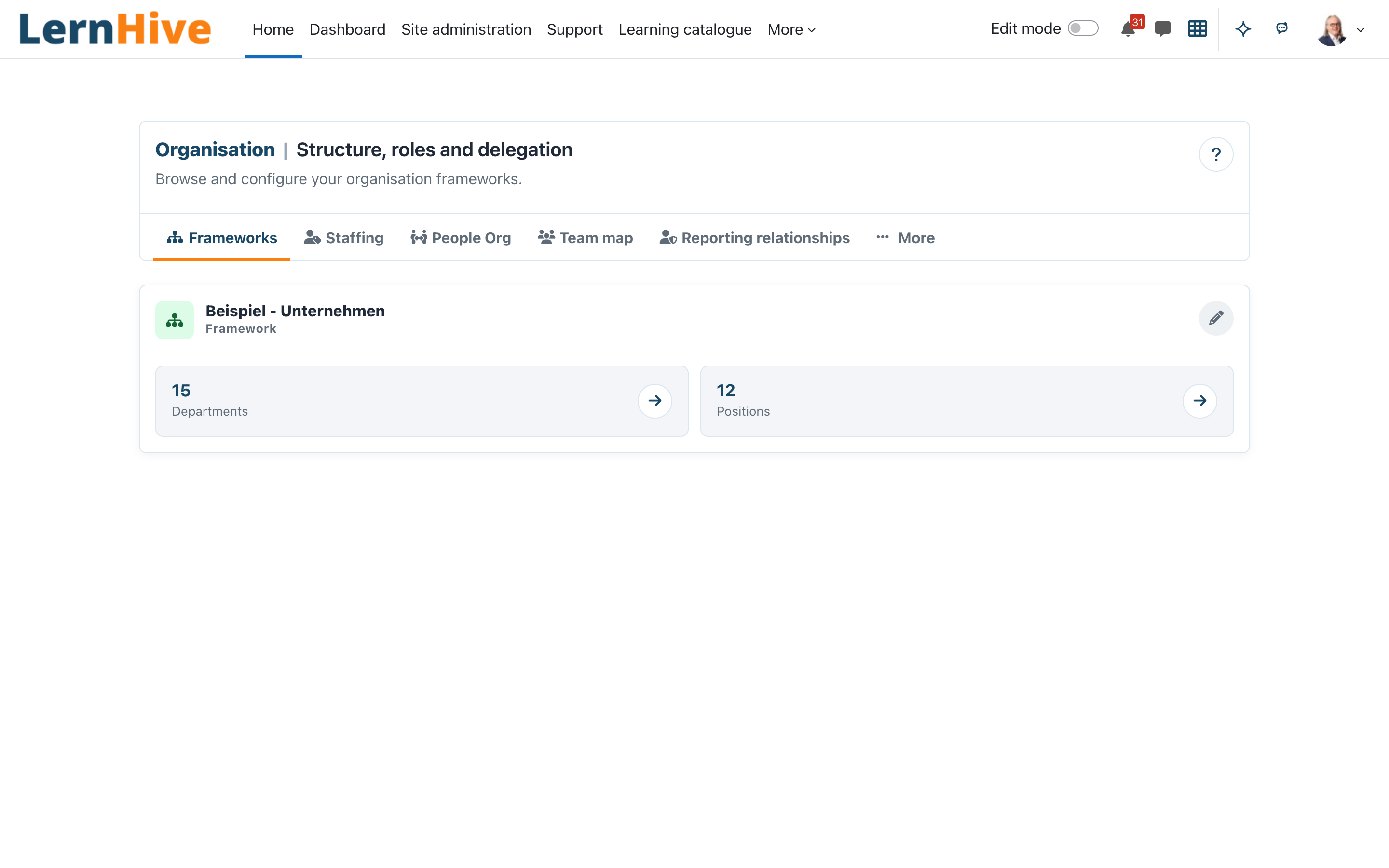Open the Reporting relationships tab

[754, 238]
